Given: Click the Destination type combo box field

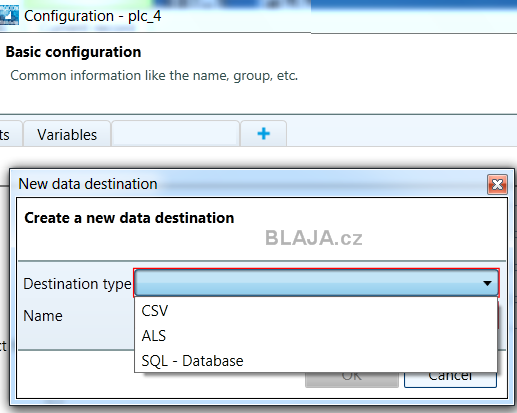Looking at the screenshot, I should (316, 283).
